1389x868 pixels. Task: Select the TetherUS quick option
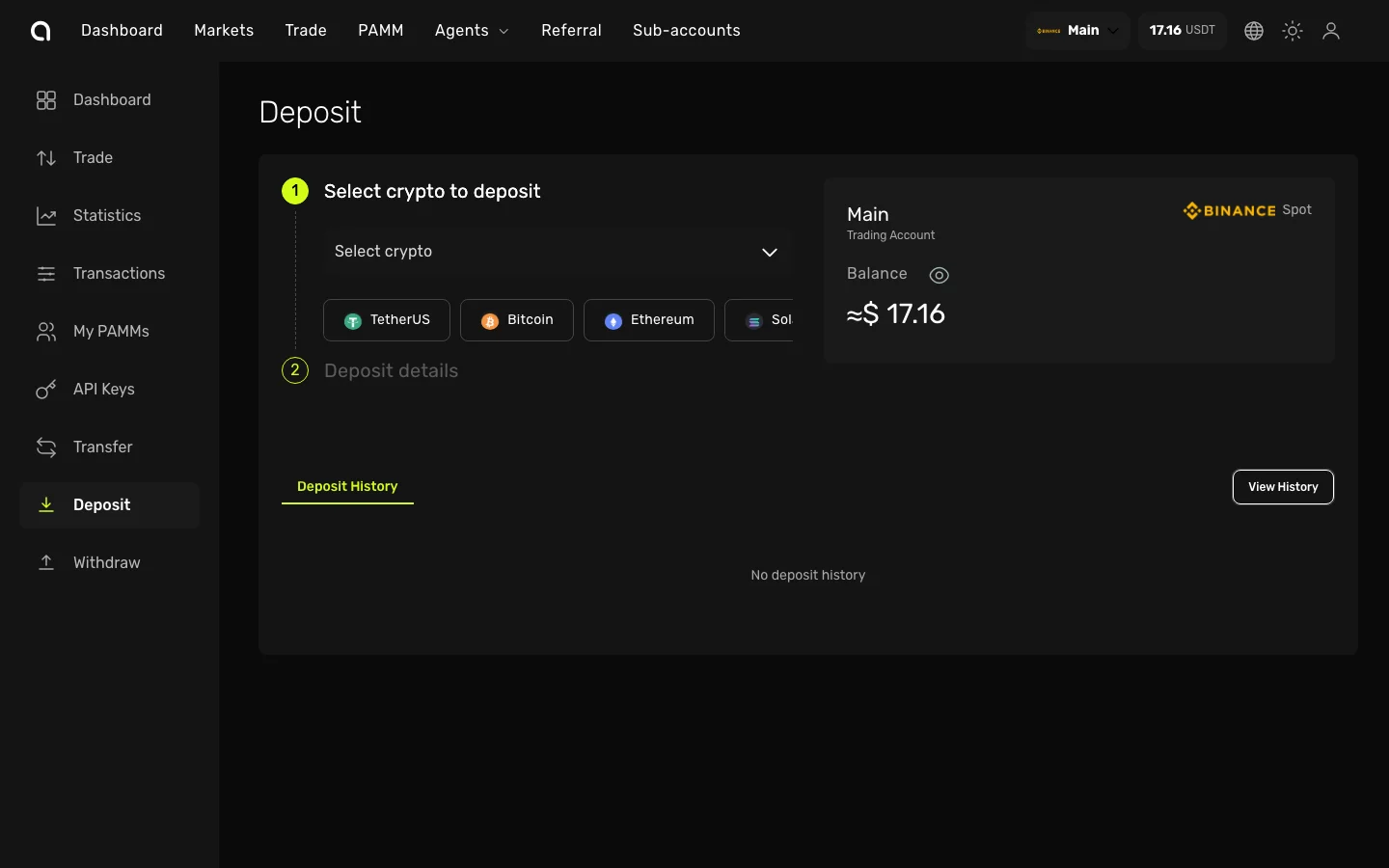point(387,320)
